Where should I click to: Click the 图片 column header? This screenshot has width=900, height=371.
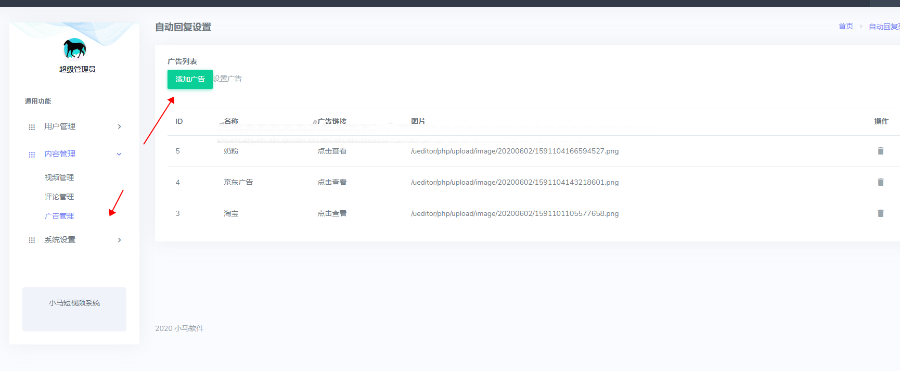click(x=418, y=121)
